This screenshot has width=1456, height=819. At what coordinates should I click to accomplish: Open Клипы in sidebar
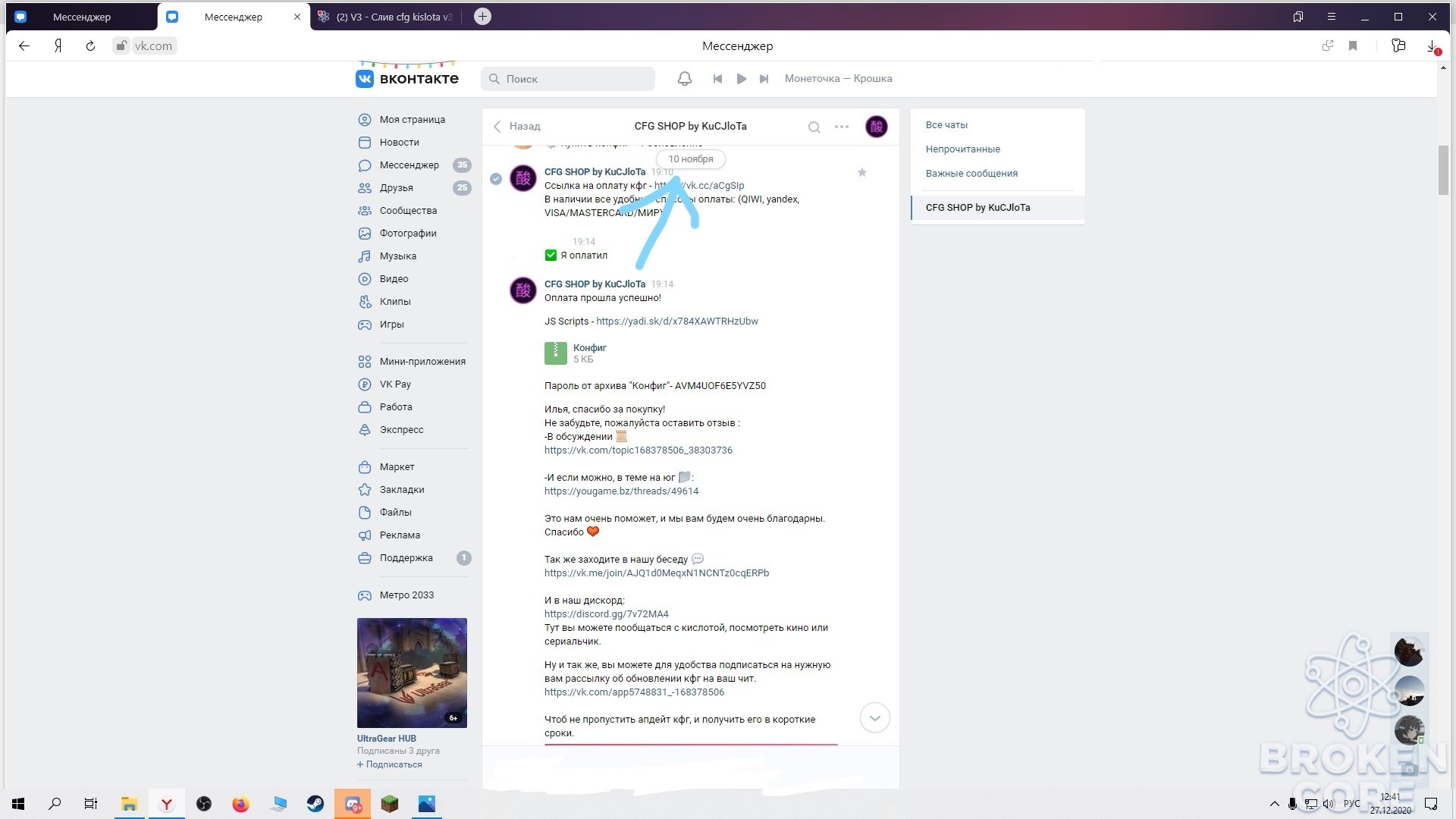tap(395, 302)
